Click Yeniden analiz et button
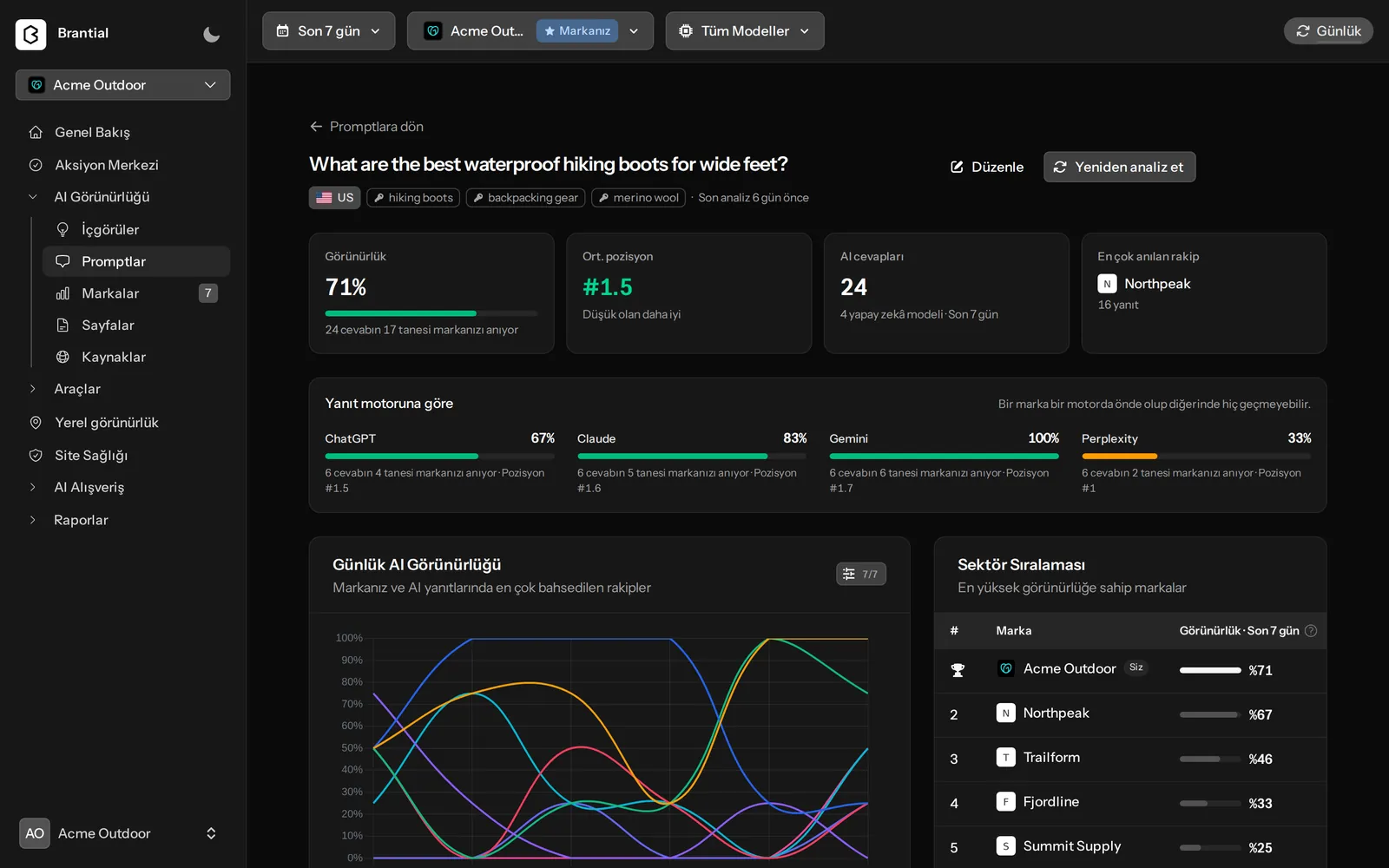Image resolution: width=1389 pixels, height=868 pixels. pyautogui.click(x=1119, y=167)
